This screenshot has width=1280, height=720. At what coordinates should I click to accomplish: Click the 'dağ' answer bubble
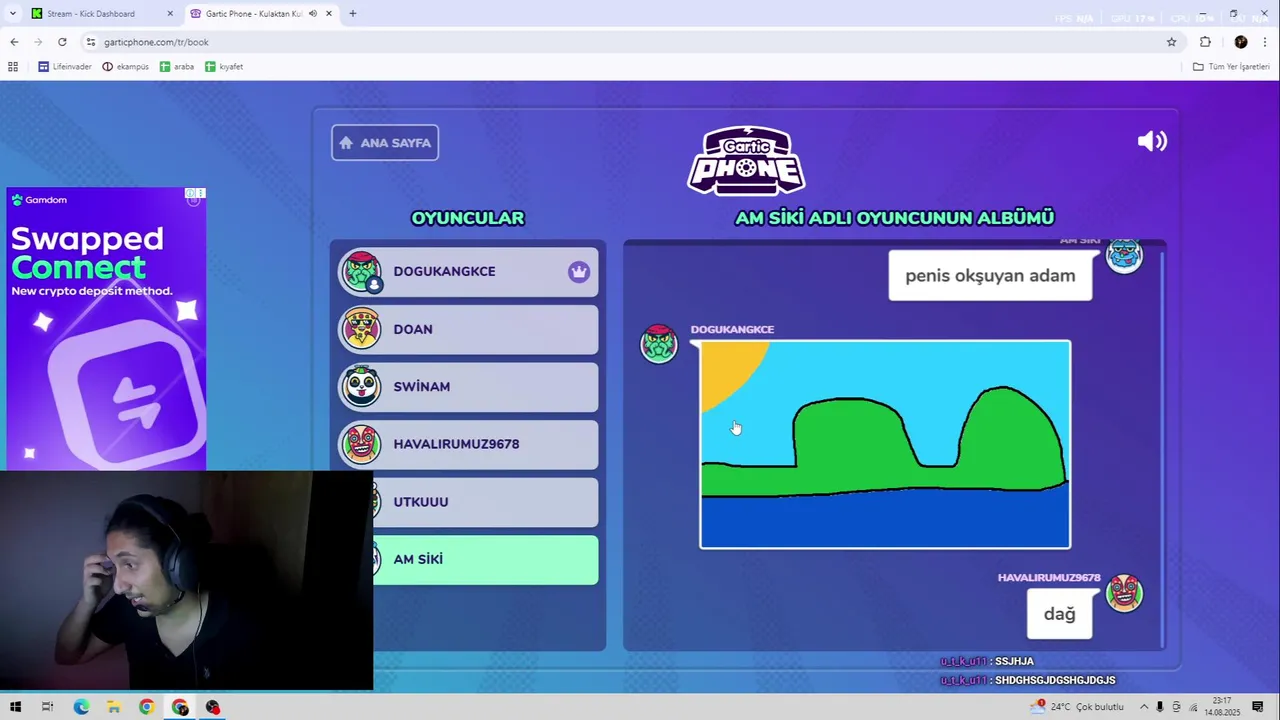point(1059,614)
